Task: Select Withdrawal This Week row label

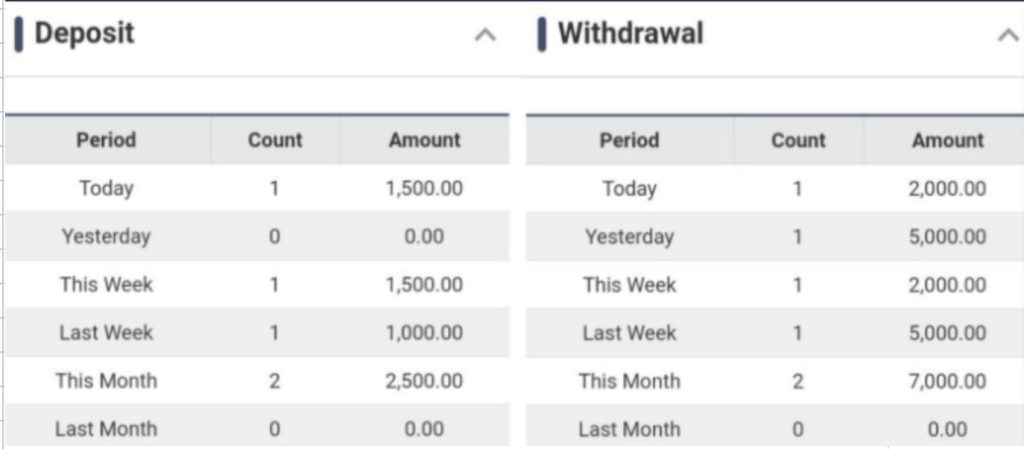Action: point(629,285)
